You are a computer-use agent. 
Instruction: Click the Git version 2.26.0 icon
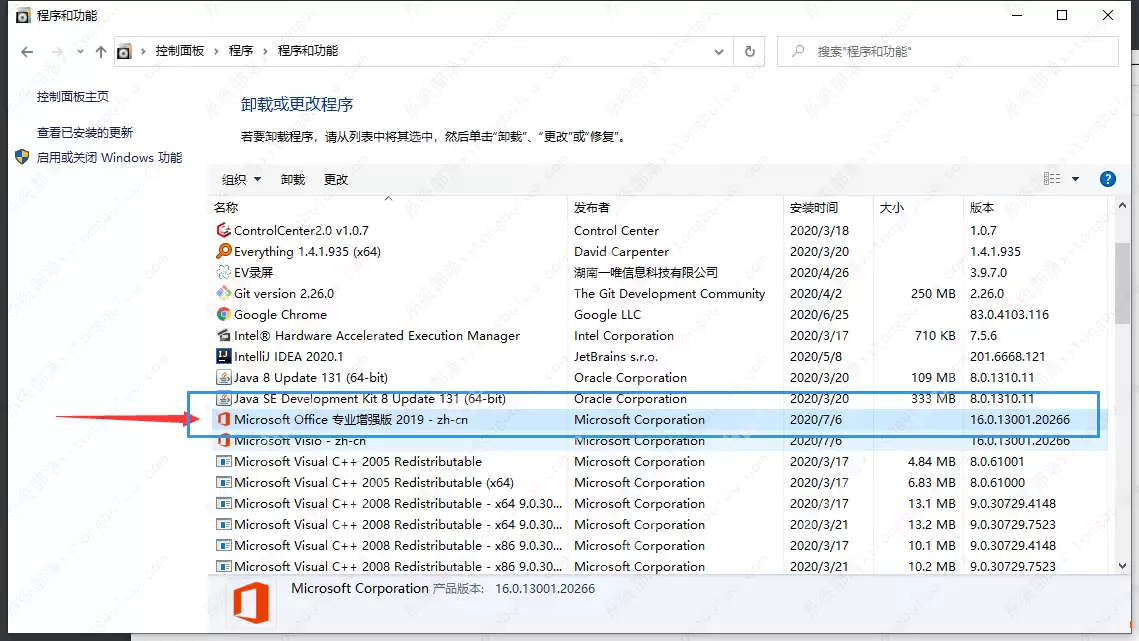click(x=224, y=293)
